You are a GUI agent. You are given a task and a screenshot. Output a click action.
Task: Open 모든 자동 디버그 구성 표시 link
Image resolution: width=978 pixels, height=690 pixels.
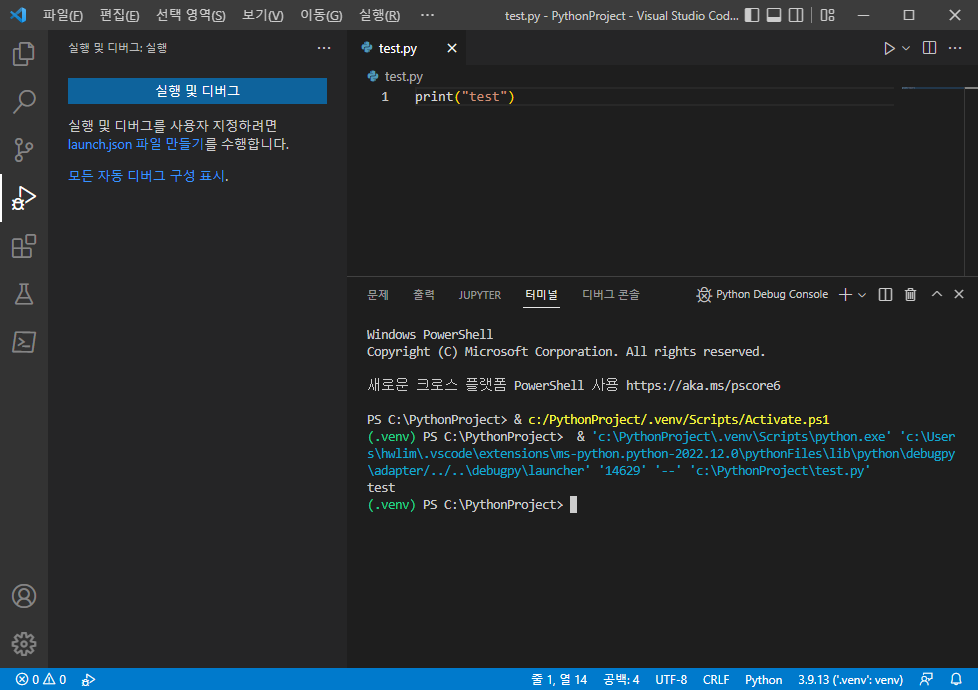click(148, 176)
